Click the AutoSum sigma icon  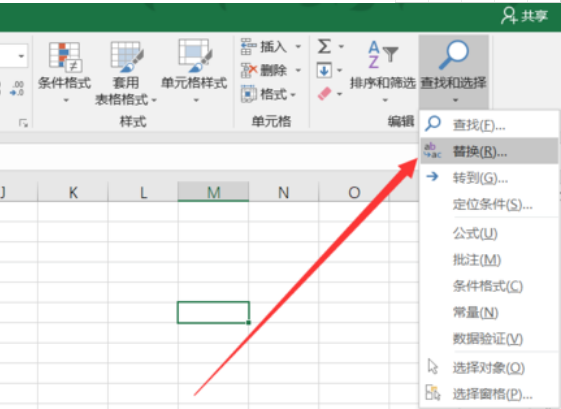click(324, 47)
